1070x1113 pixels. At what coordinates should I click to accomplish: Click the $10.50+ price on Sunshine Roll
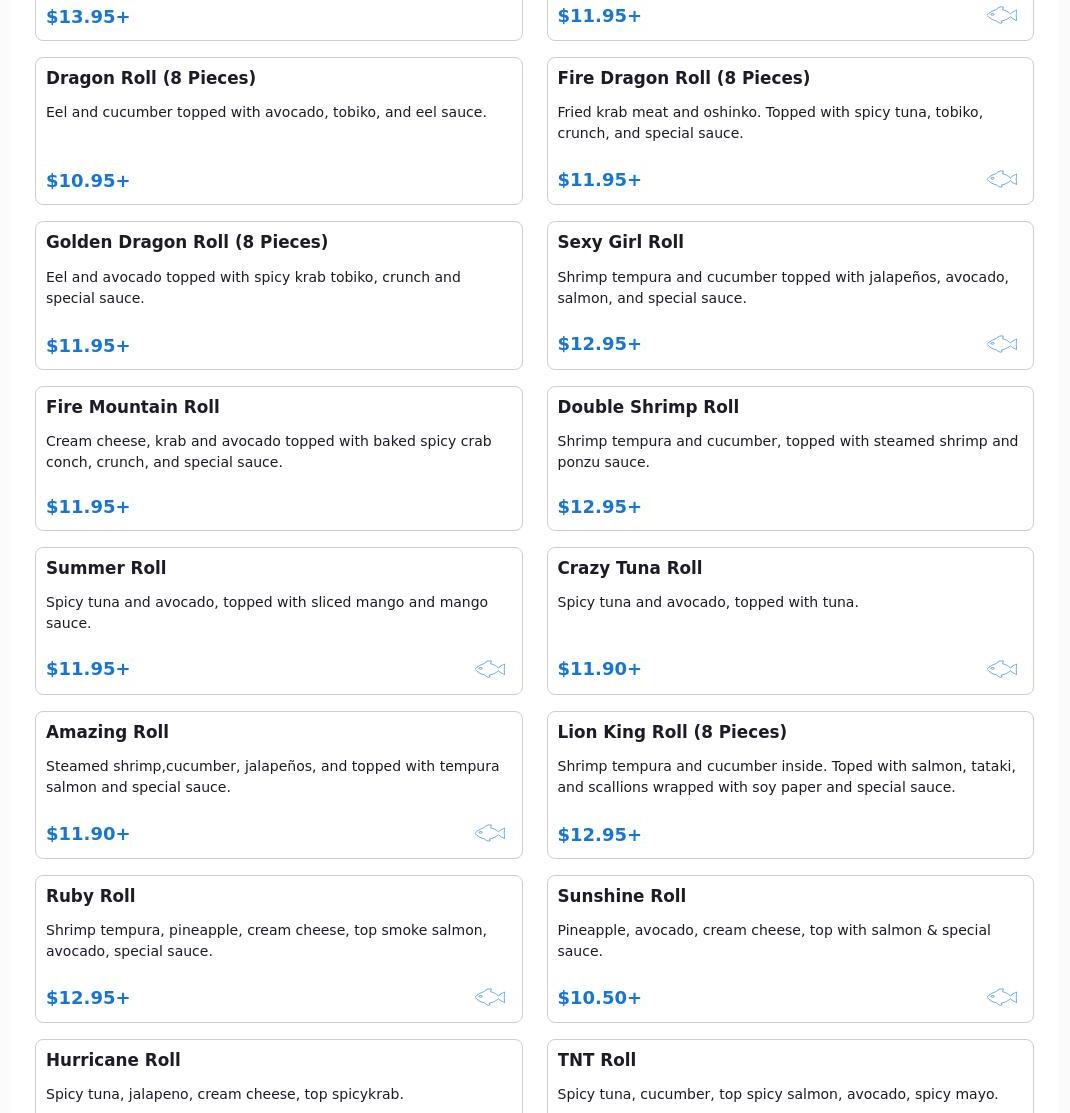(x=599, y=998)
